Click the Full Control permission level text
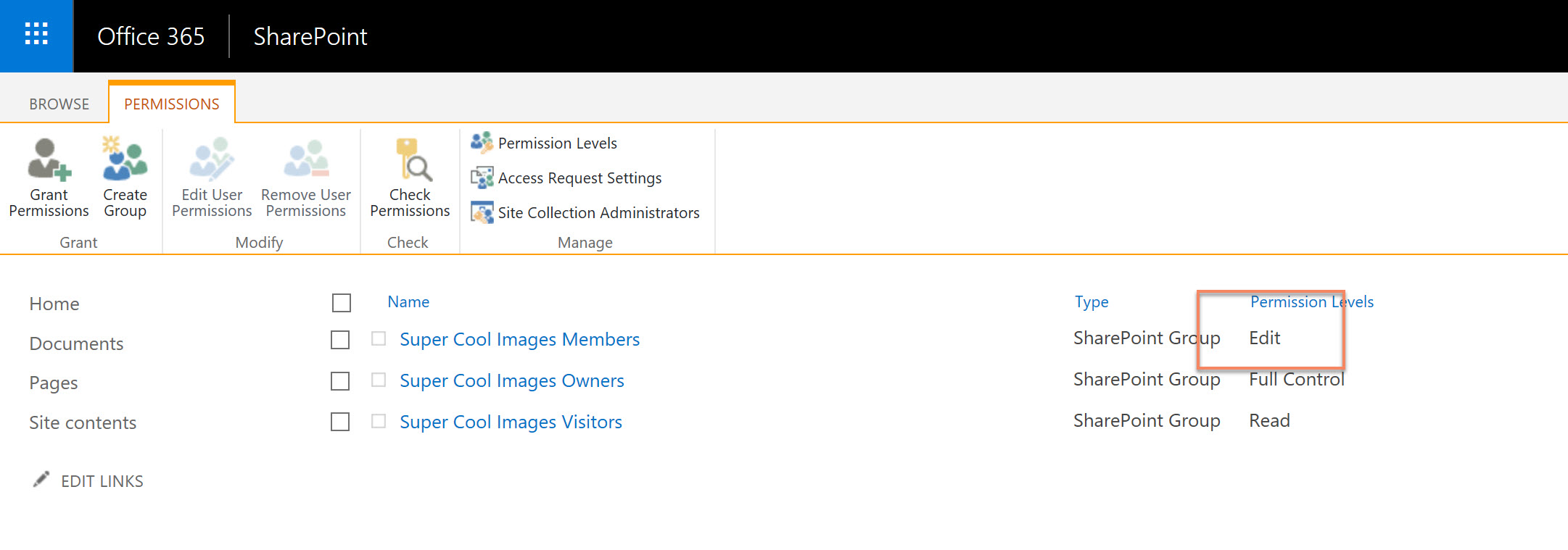This screenshot has width=1568, height=550. (x=1297, y=379)
